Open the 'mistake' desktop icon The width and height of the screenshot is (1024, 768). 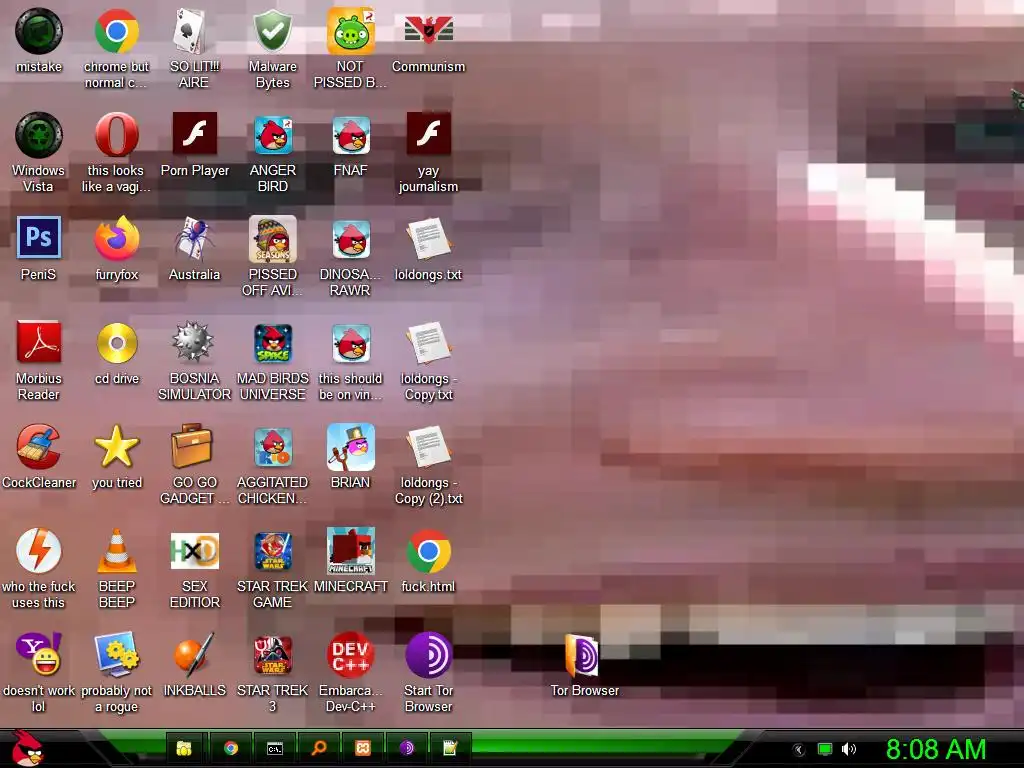[x=39, y=31]
